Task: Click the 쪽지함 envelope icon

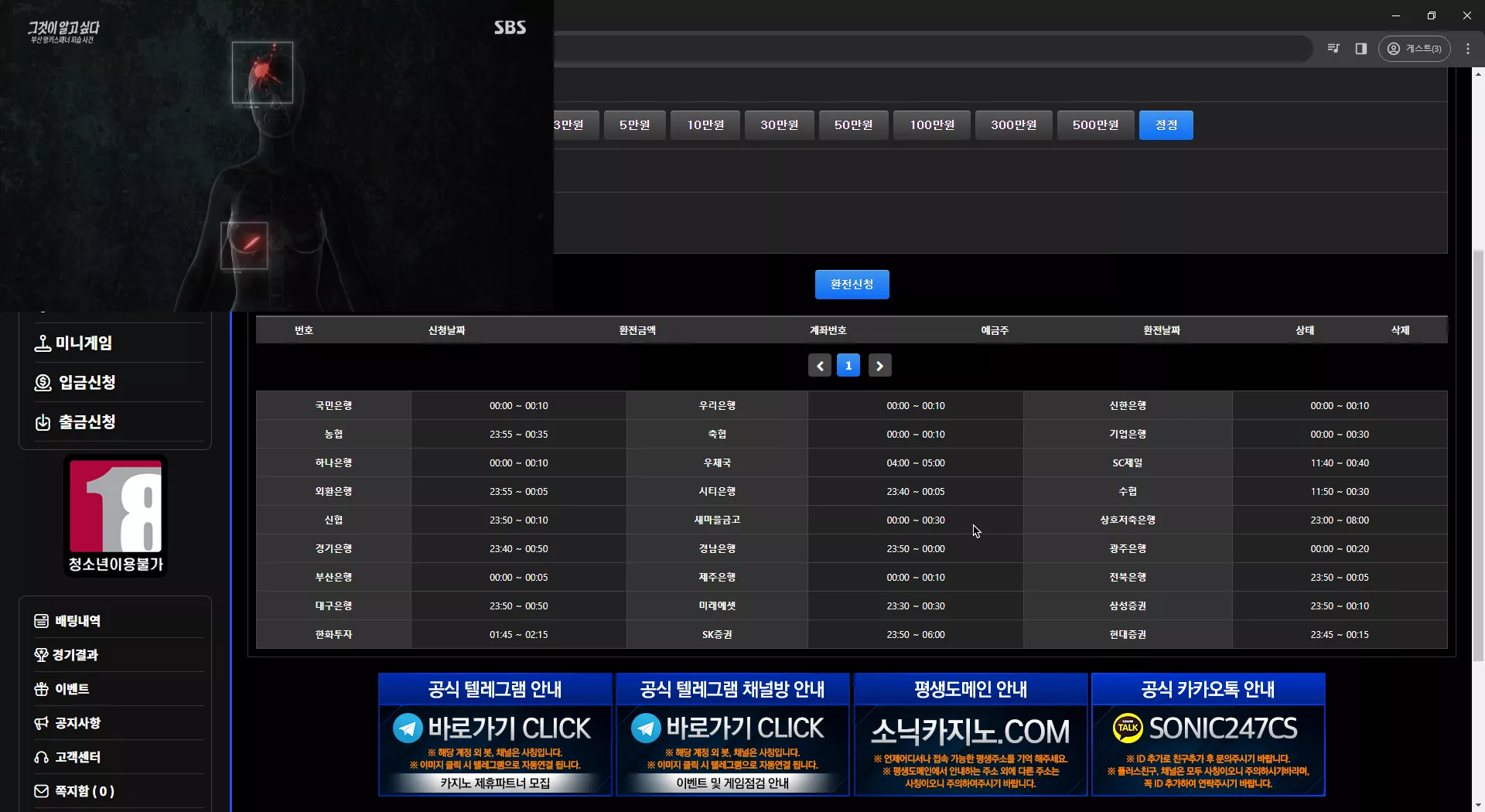Action: pos(42,791)
